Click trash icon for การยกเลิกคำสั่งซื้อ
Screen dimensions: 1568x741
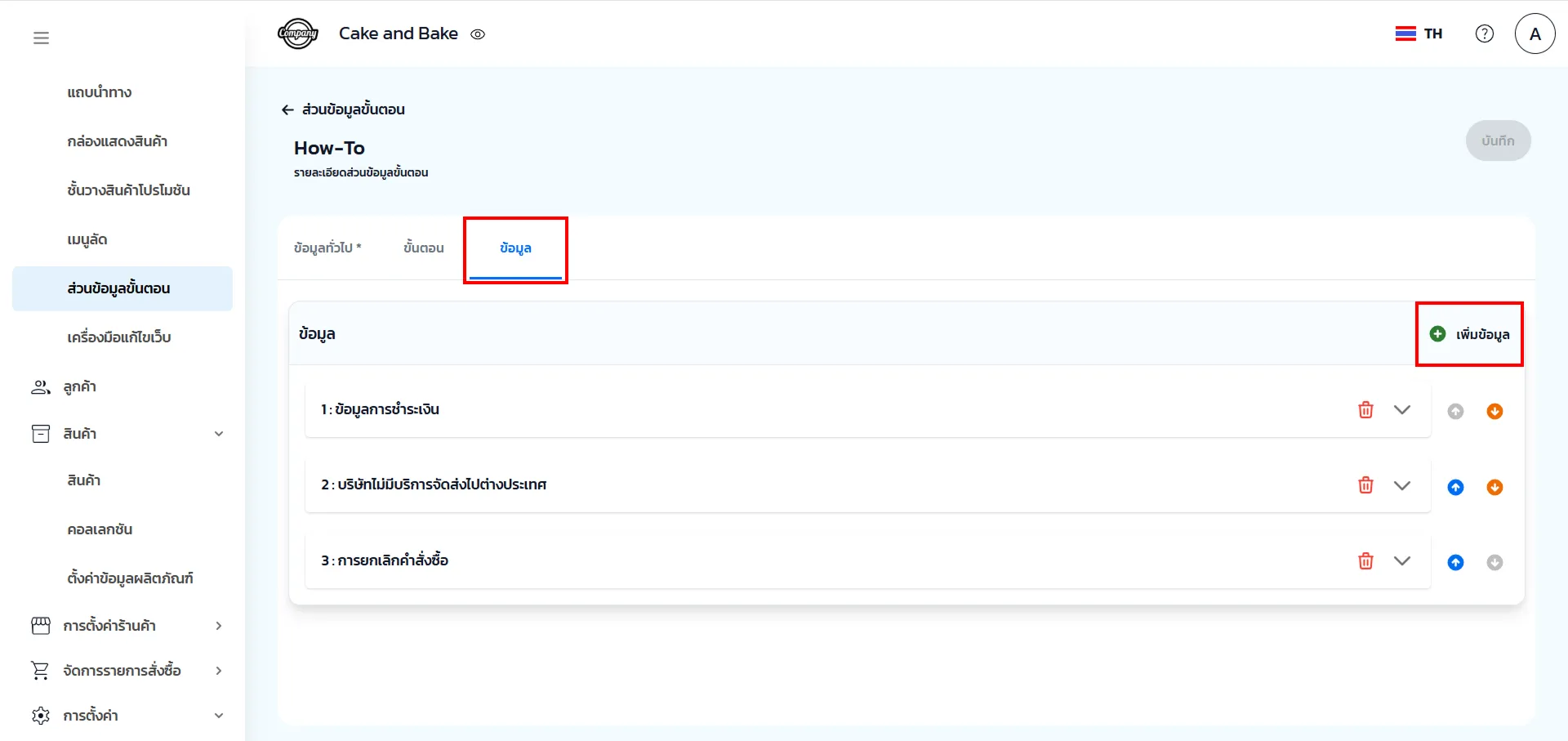(x=1365, y=561)
